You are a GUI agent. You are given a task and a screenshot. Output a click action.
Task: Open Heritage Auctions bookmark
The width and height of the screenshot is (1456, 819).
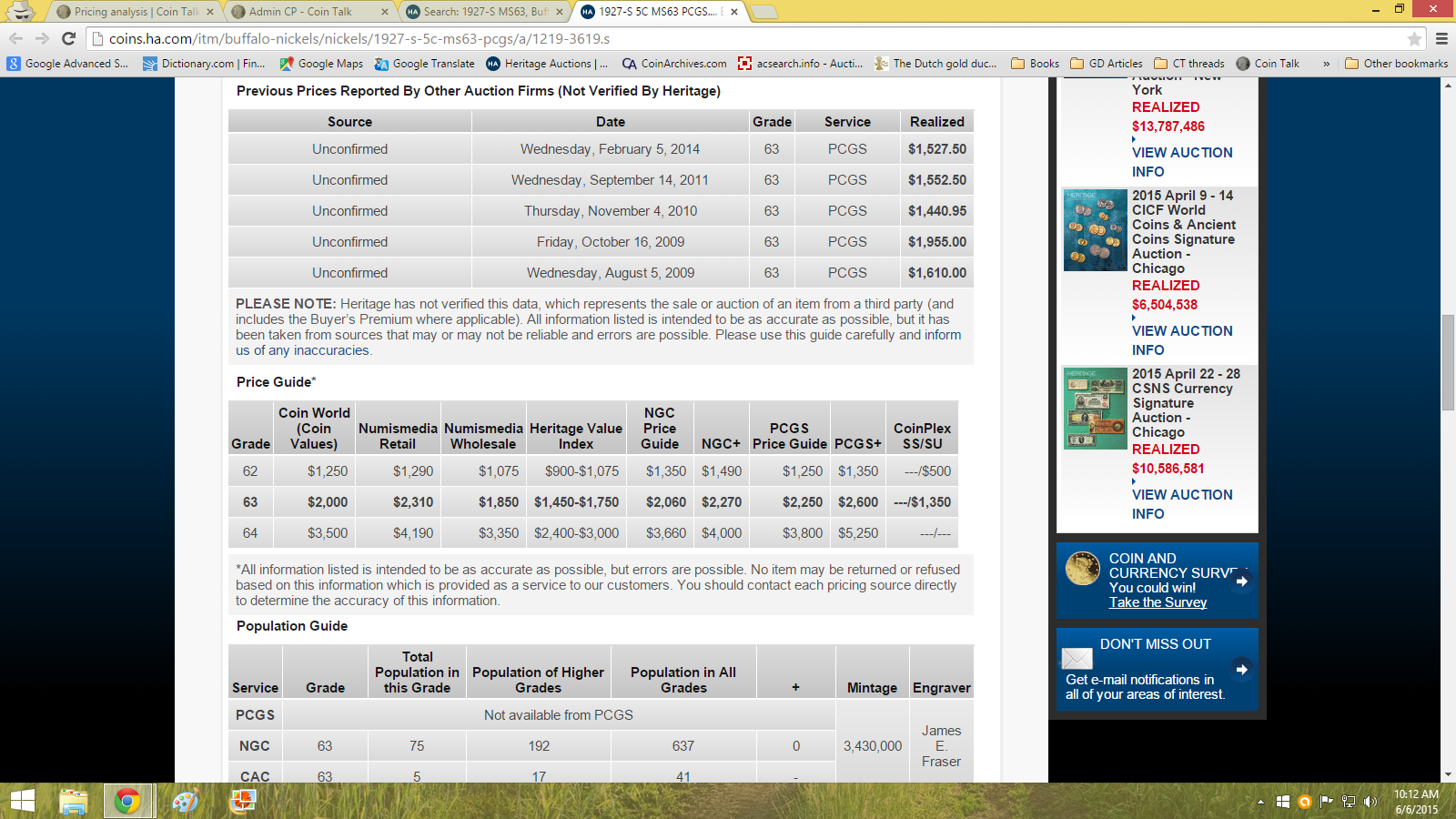(547, 64)
